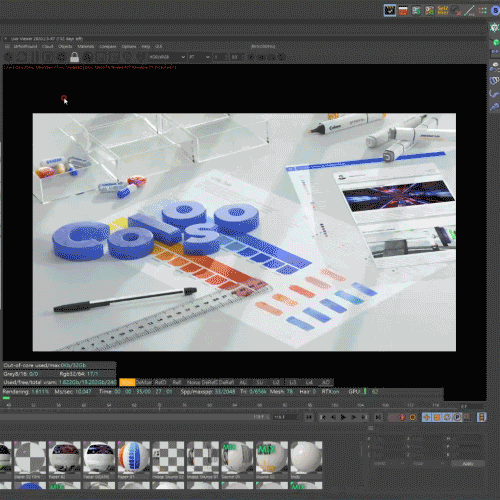Screen dimensions: 500x500
Task: Open the HDR/sRGB color space dropdown
Action: tap(166, 57)
